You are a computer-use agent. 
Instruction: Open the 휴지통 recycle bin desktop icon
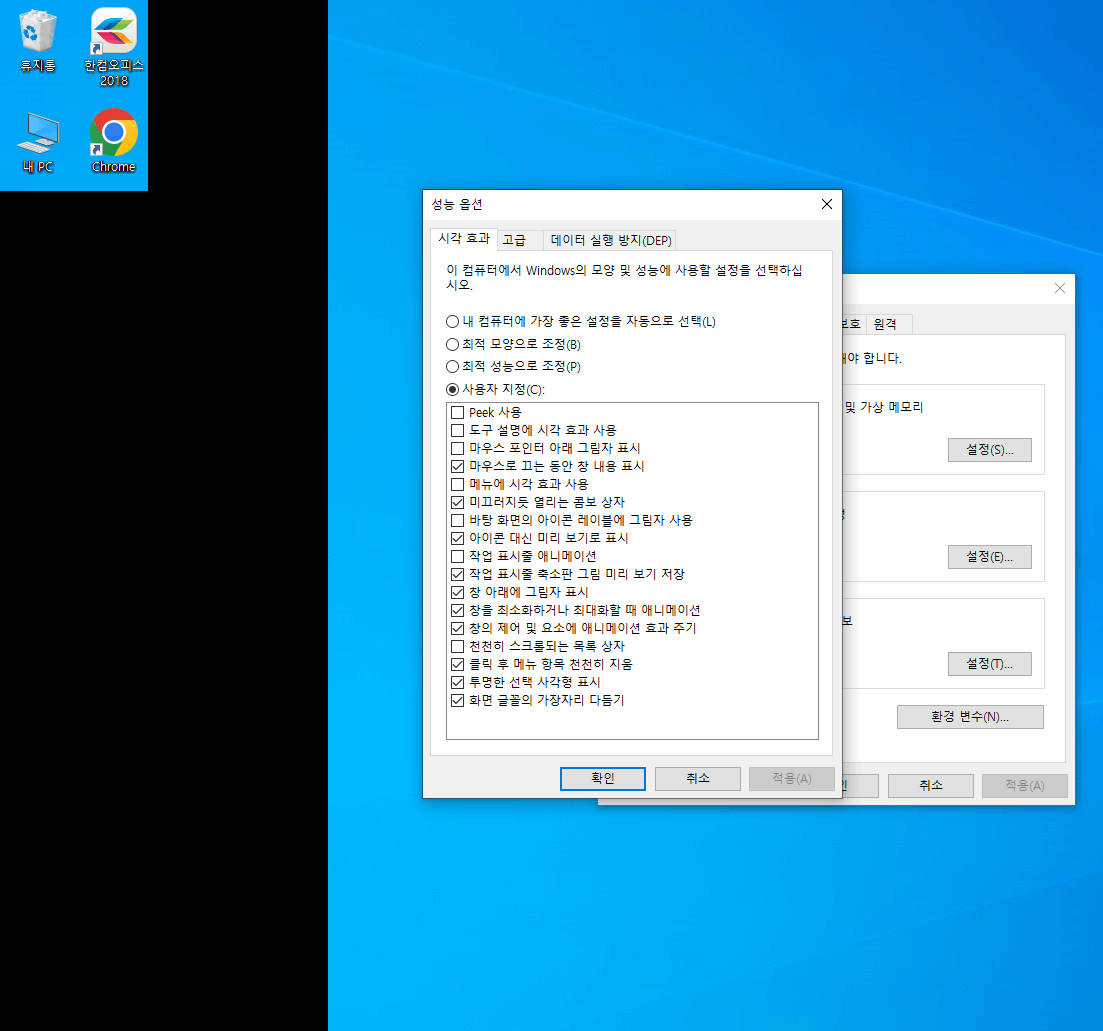pos(38,41)
